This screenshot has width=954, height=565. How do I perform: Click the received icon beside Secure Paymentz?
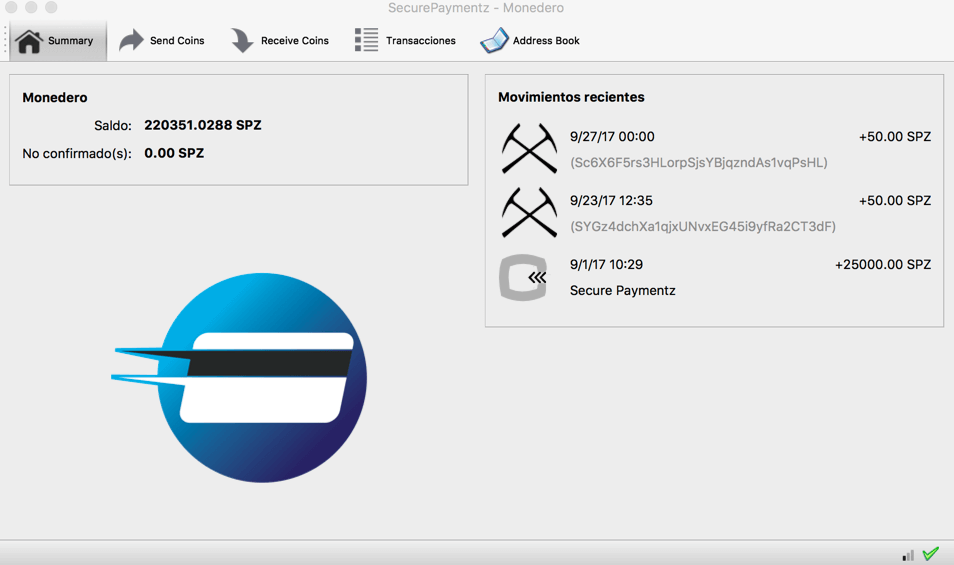pyautogui.click(x=523, y=277)
